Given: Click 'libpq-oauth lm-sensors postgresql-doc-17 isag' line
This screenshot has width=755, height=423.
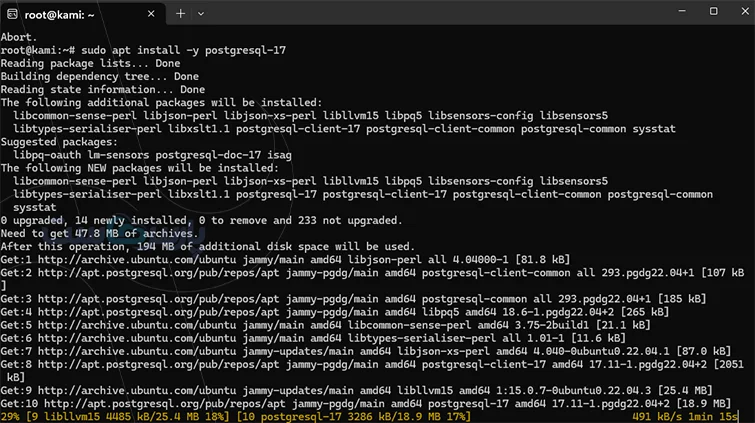Looking at the screenshot, I should (152, 155).
